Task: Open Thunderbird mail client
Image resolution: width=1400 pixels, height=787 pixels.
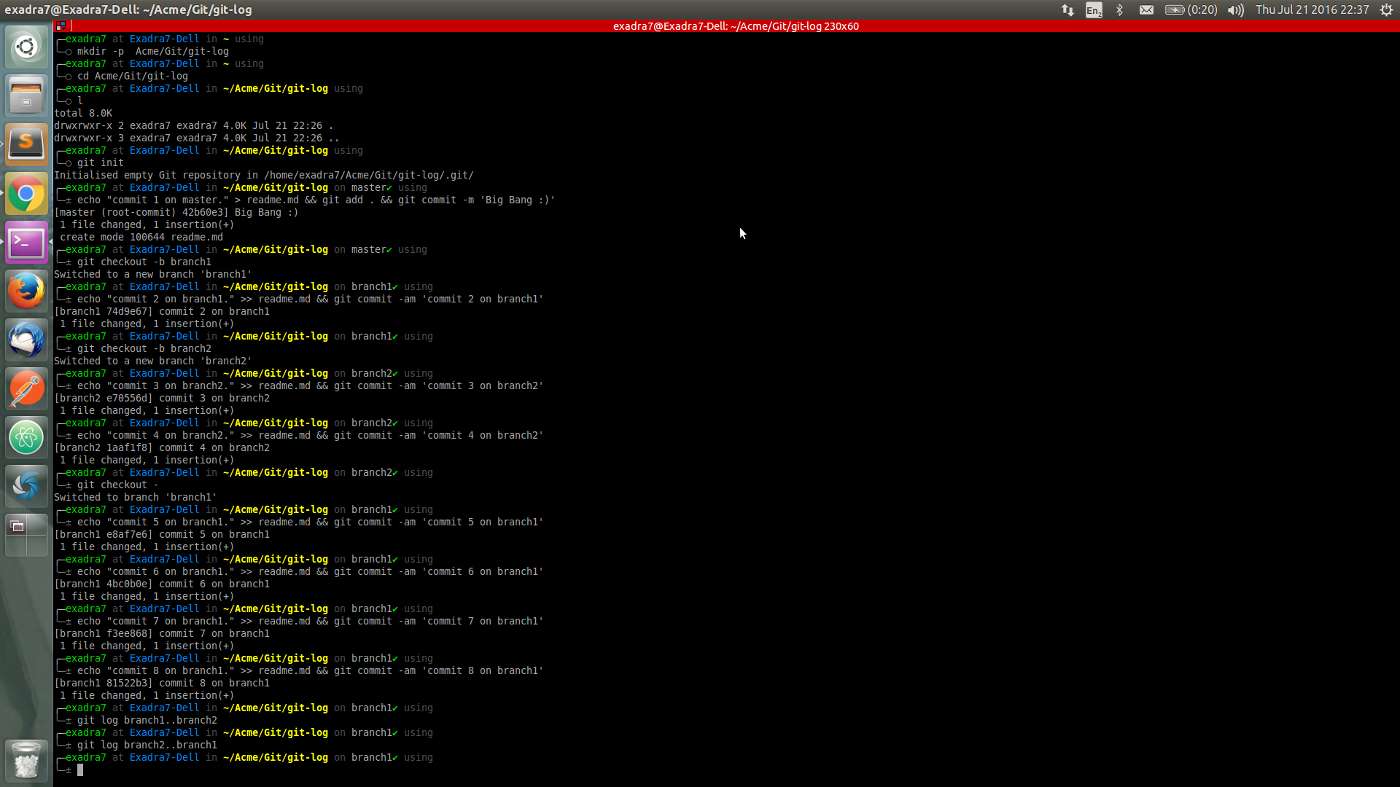Action: click(x=25, y=339)
